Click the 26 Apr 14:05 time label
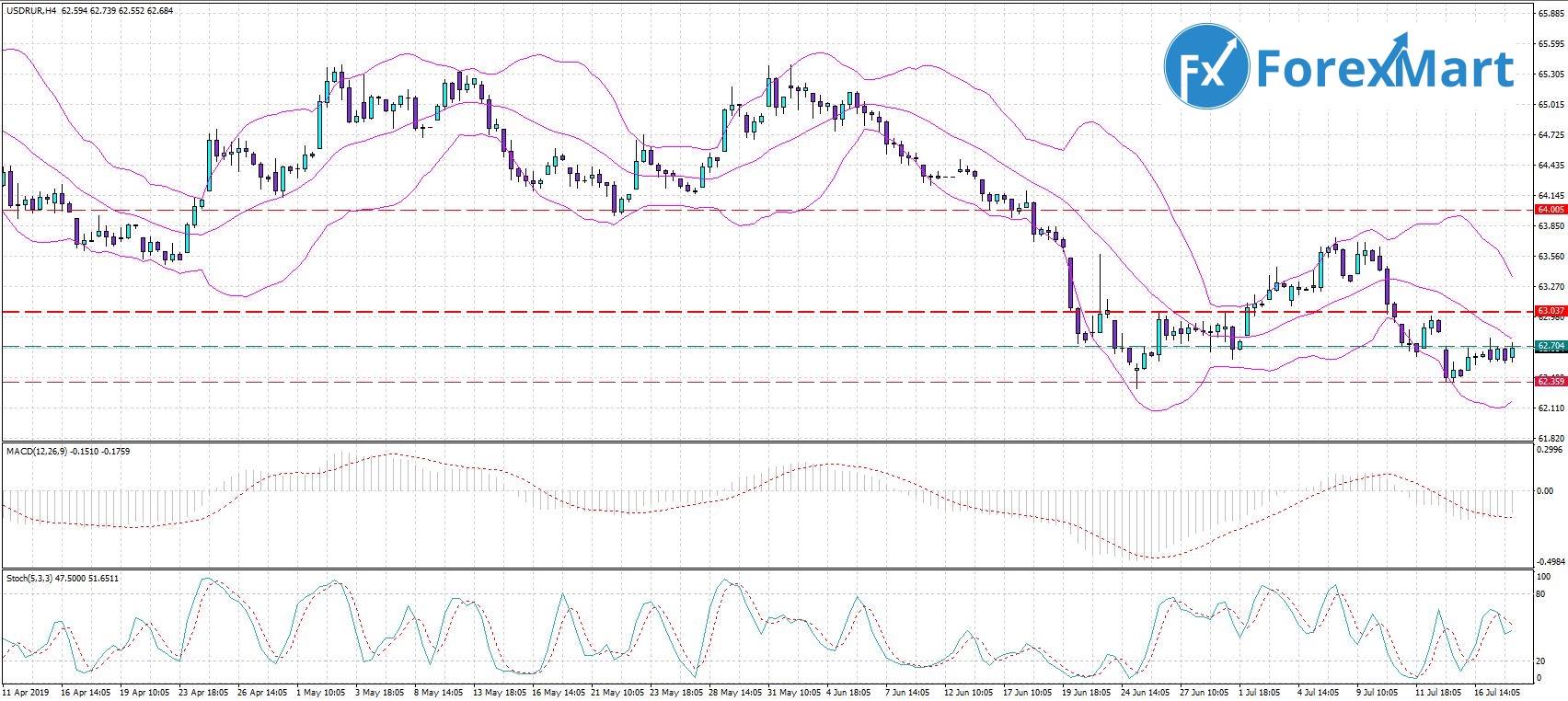The height and width of the screenshot is (701, 1568). [263, 691]
